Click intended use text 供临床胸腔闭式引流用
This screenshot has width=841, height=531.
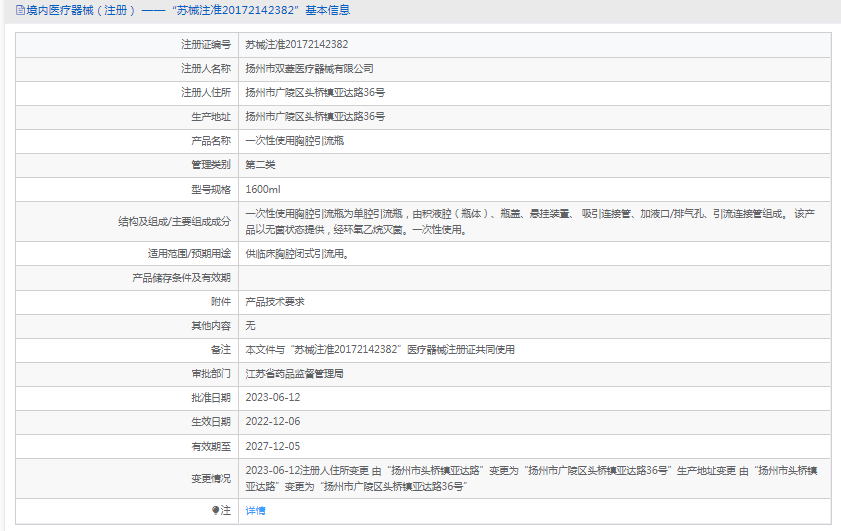297,254
